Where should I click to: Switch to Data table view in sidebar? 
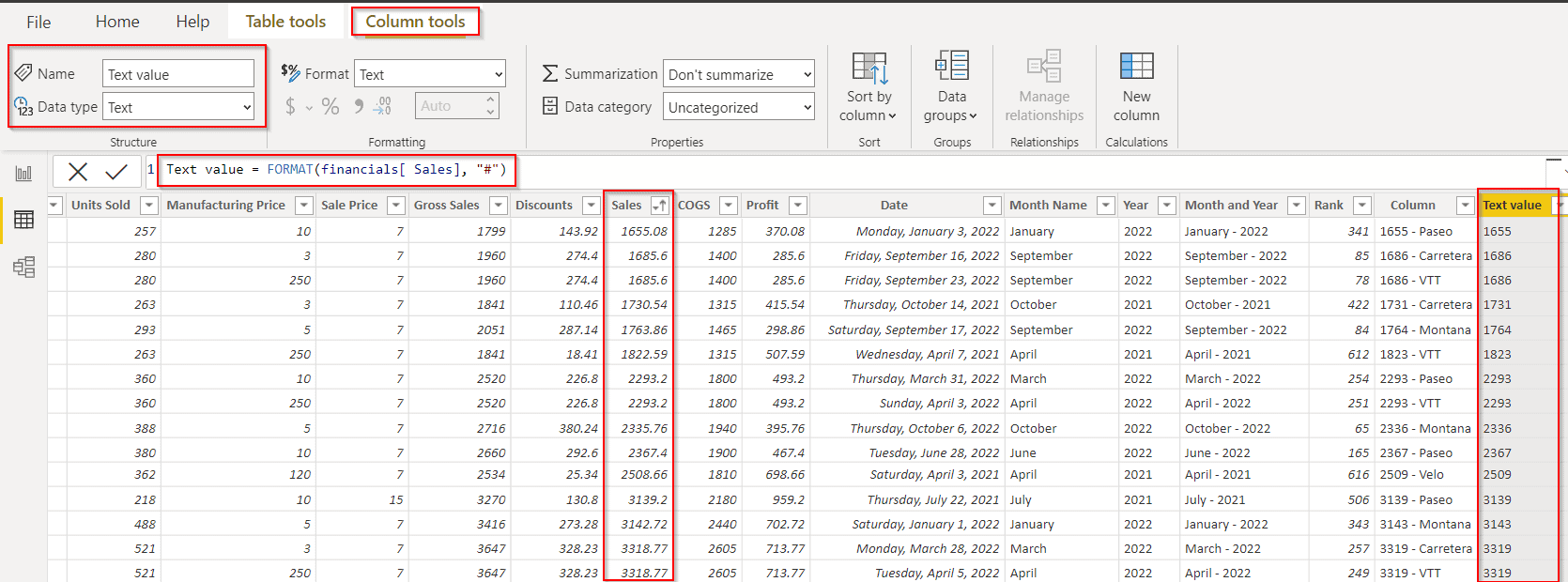coord(23,220)
